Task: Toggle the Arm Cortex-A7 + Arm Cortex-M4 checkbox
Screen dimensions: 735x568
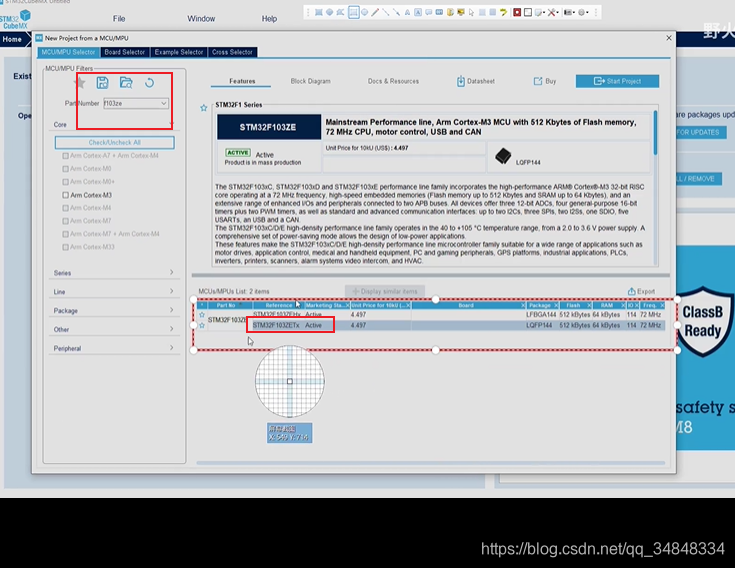Action: 66,156
